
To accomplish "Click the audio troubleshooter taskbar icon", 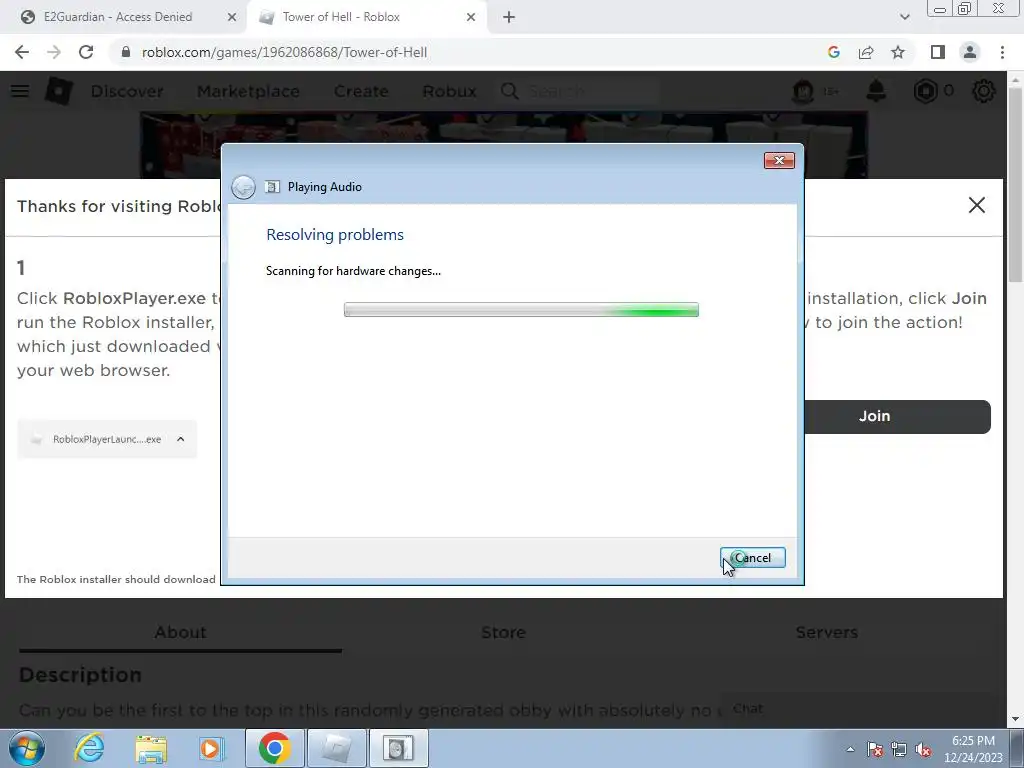I will click(398, 748).
